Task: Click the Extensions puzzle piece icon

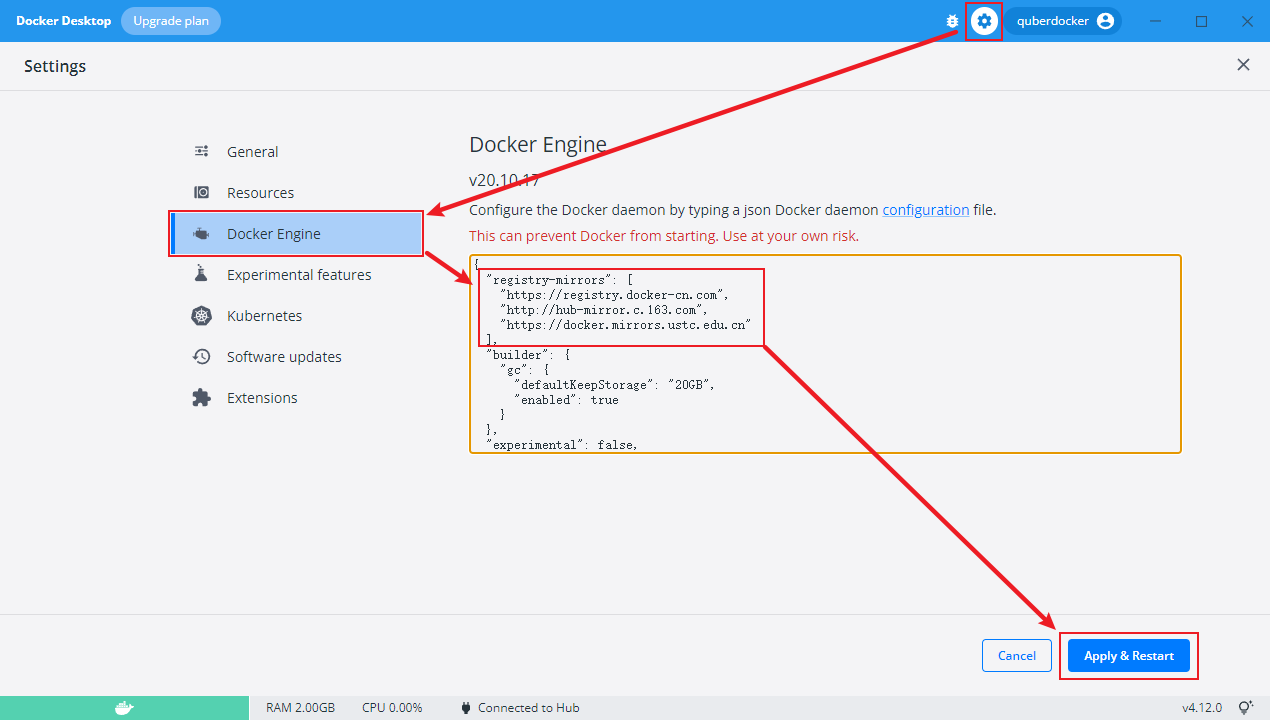Action: (201, 398)
